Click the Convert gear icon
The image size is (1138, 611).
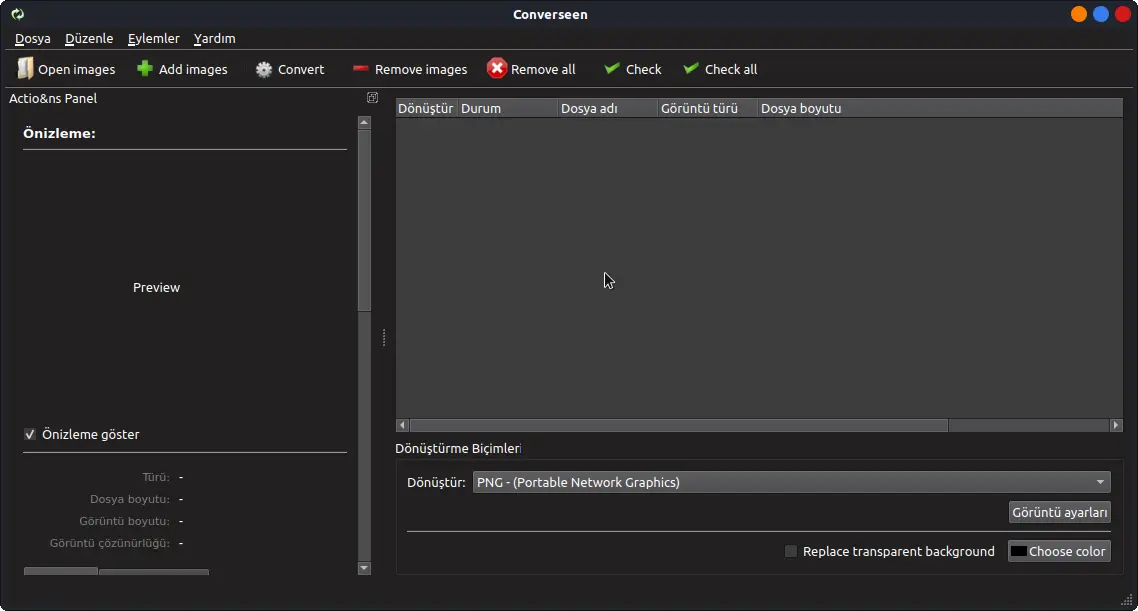tap(264, 69)
